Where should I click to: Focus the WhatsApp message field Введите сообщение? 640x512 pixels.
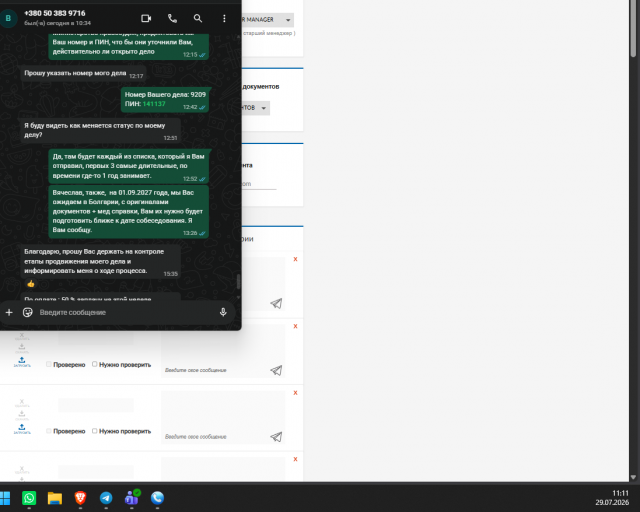(127, 312)
